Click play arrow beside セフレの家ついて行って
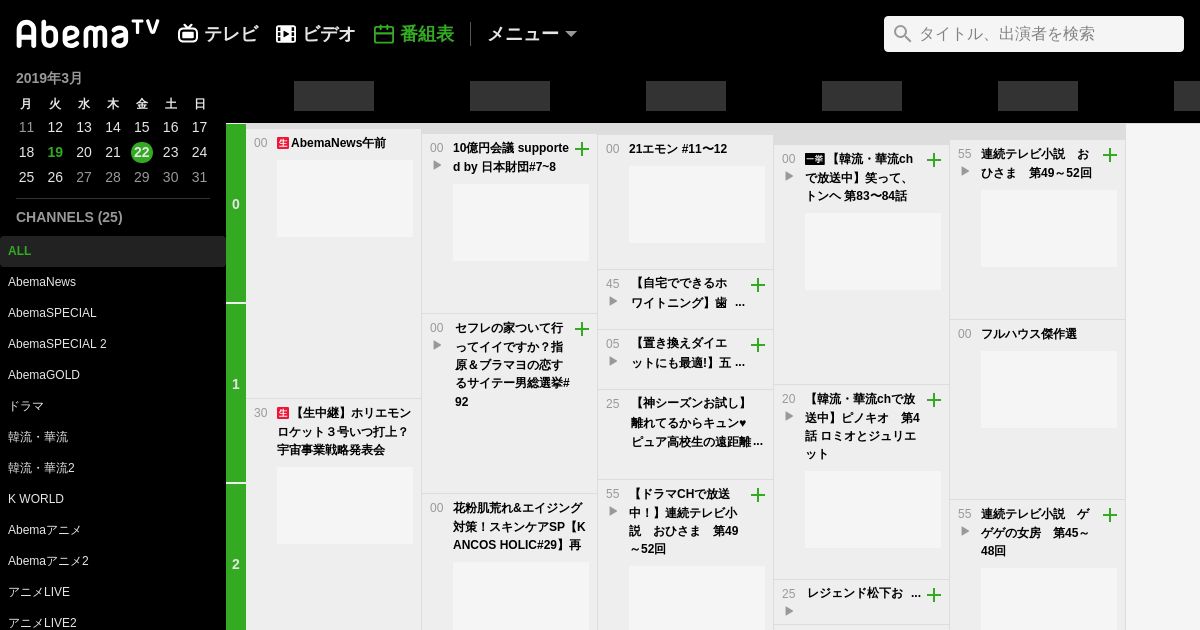Image resolution: width=1200 pixels, height=630 pixels. 437,345
